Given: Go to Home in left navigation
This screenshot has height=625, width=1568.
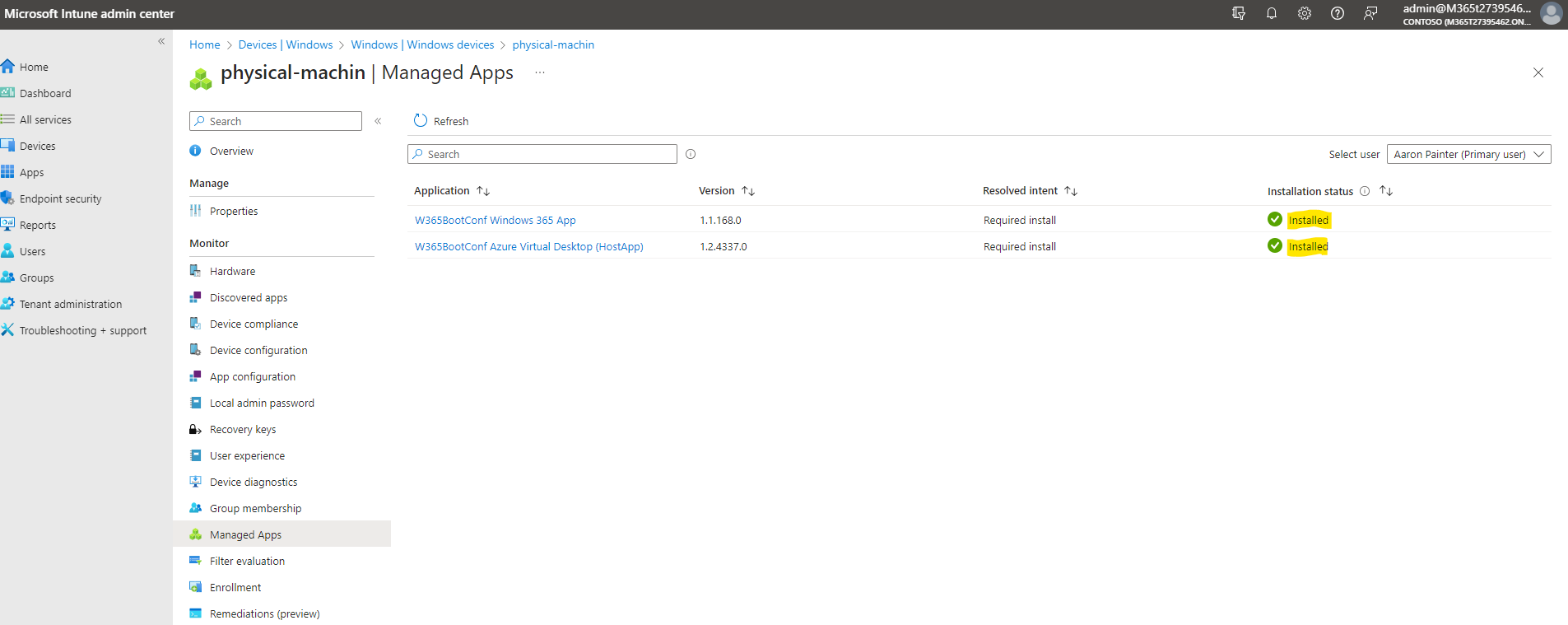Looking at the screenshot, I should pyautogui.click(x=34, y=67).
